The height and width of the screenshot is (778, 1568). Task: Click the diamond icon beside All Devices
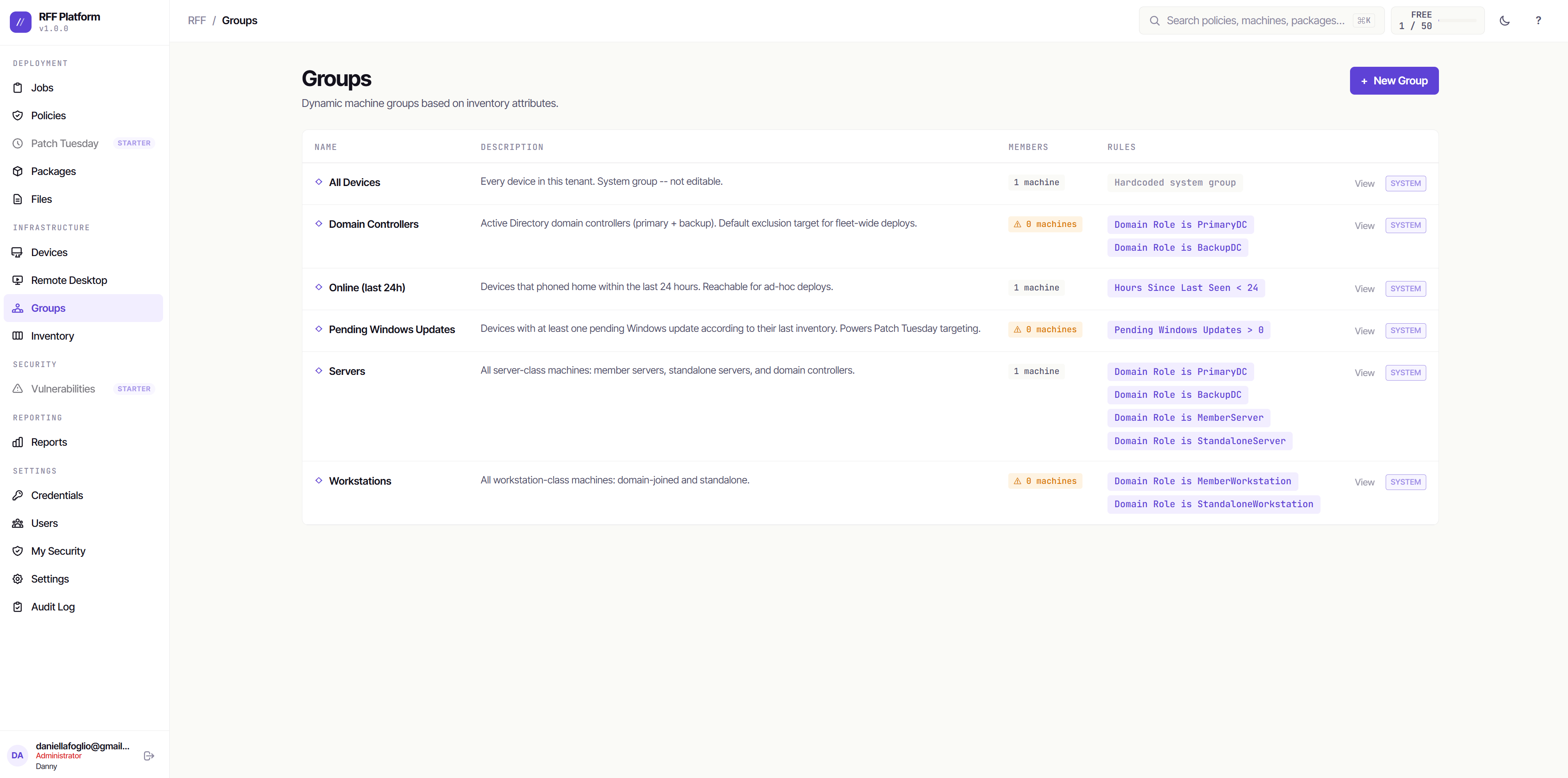tap(318, 182)
